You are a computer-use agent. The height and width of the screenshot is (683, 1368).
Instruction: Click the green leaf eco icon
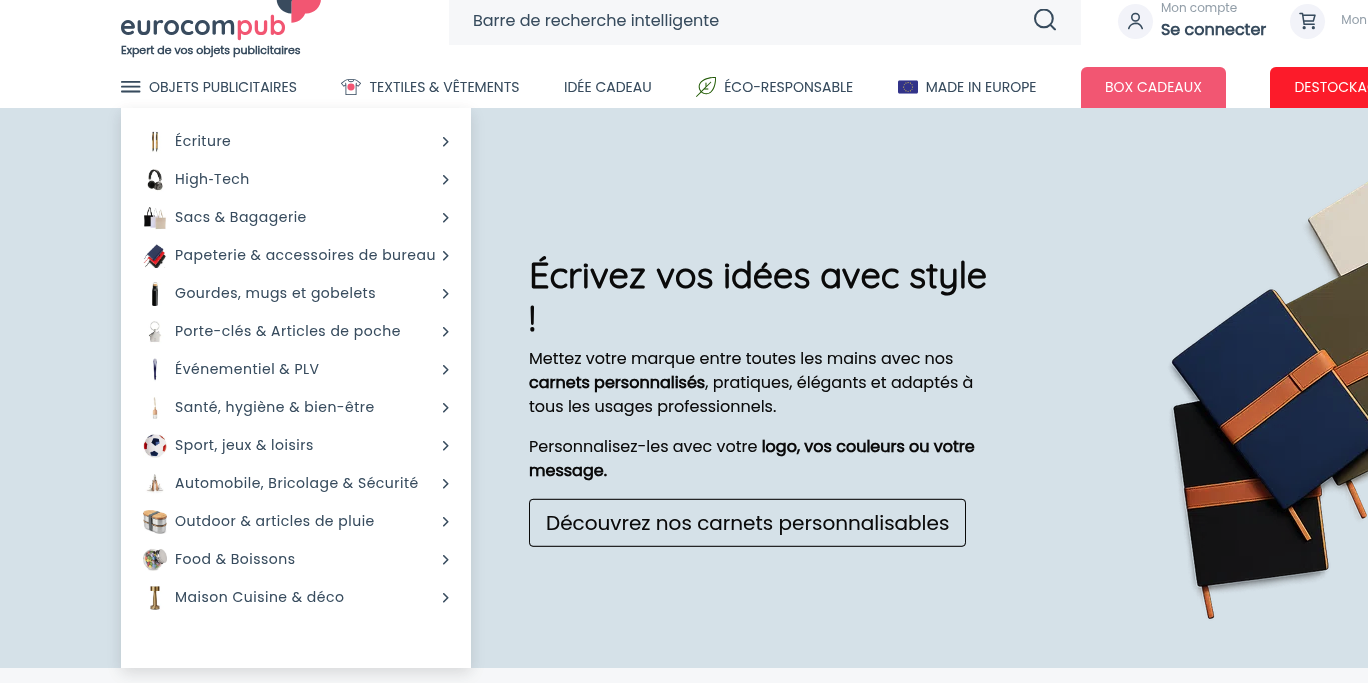click(x=706, y=87)
